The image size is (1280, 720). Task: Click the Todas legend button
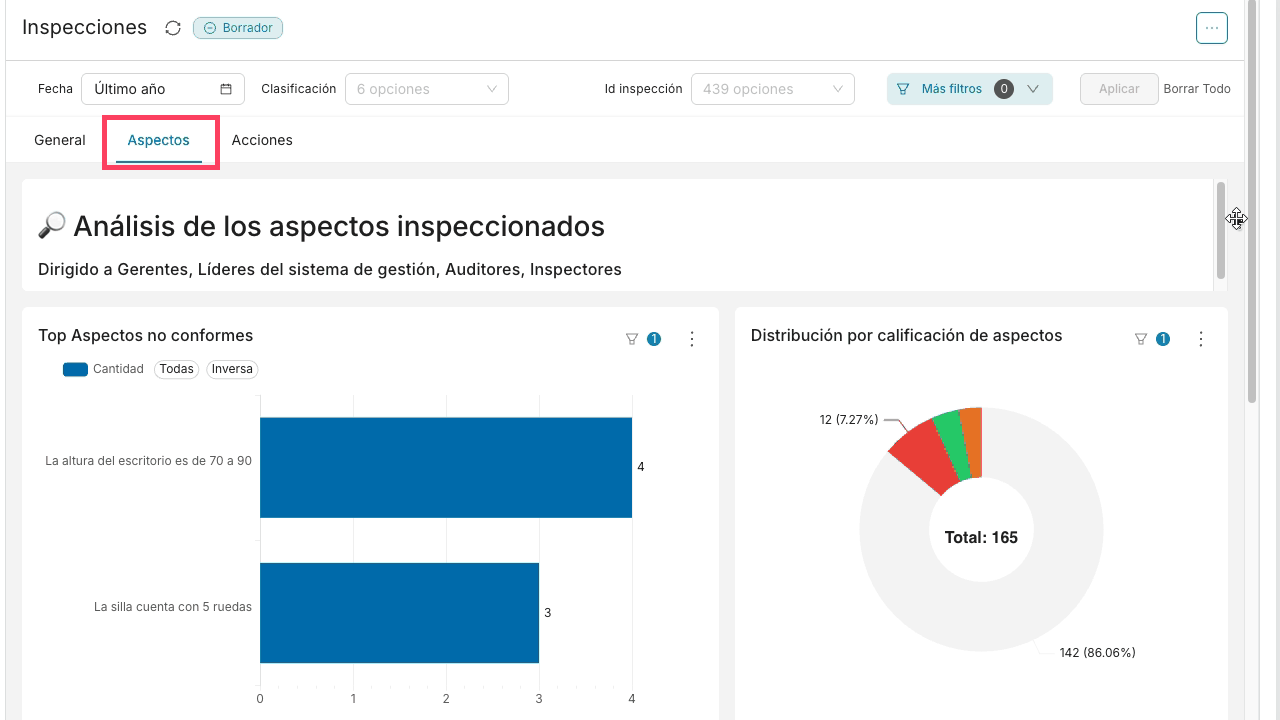click(x=176, y=369)
